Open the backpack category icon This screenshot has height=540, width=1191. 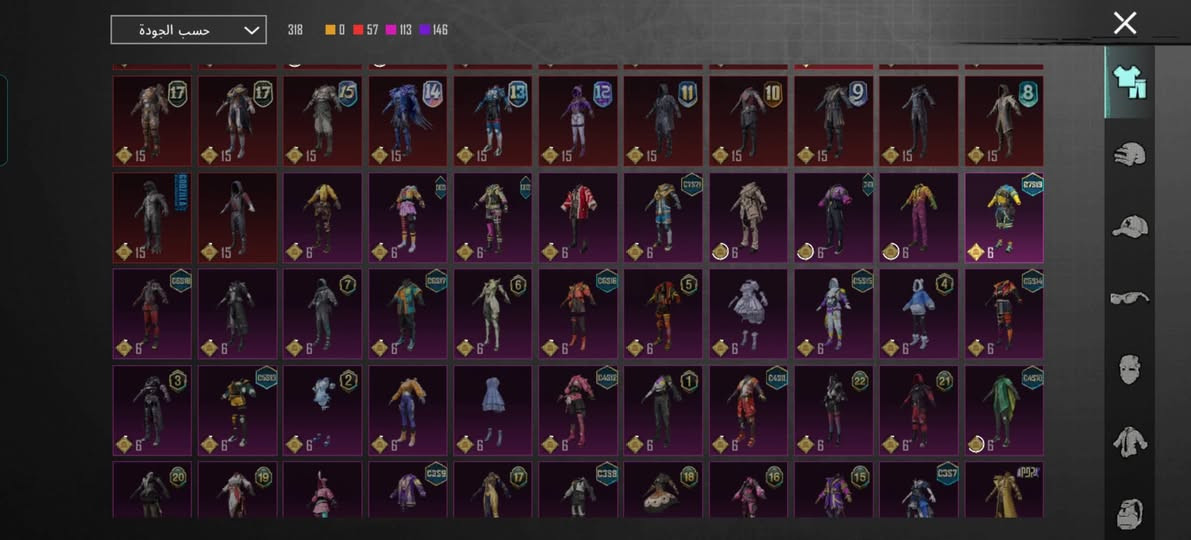1129,513
